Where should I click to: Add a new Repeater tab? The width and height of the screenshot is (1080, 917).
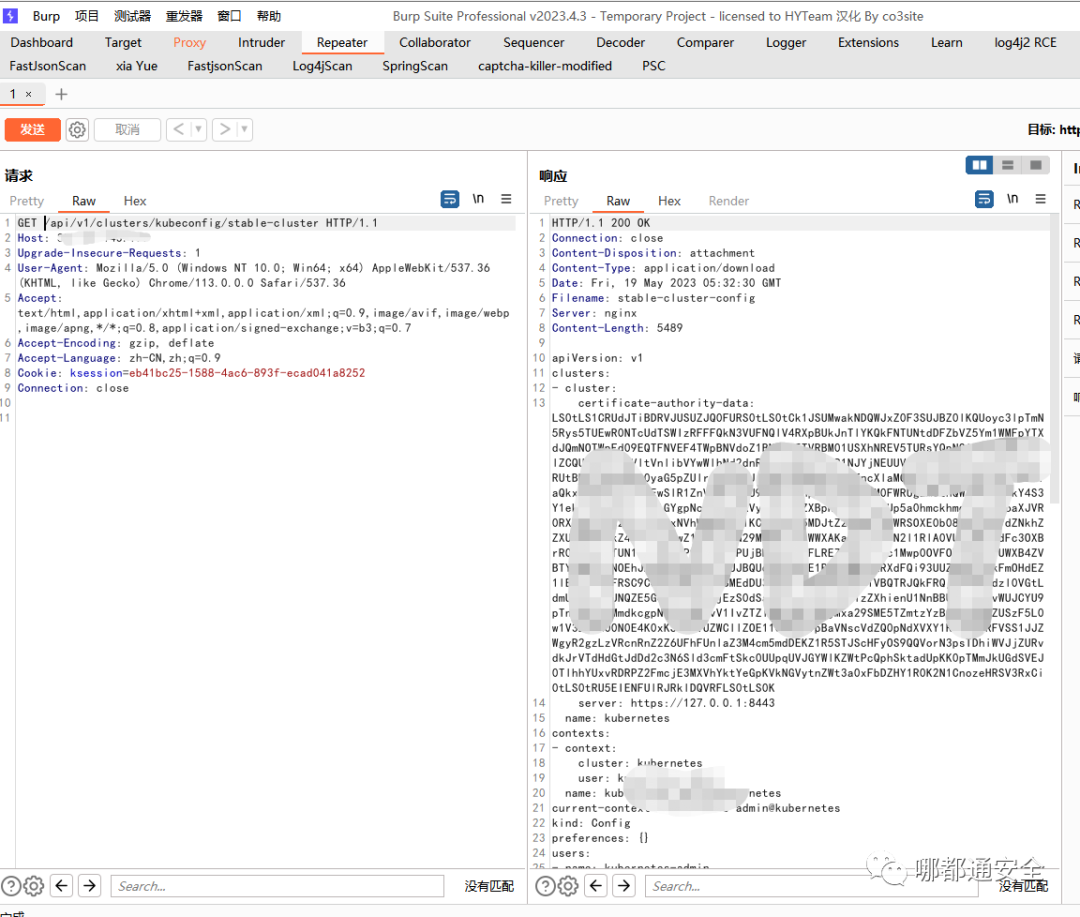coord(61,94)
